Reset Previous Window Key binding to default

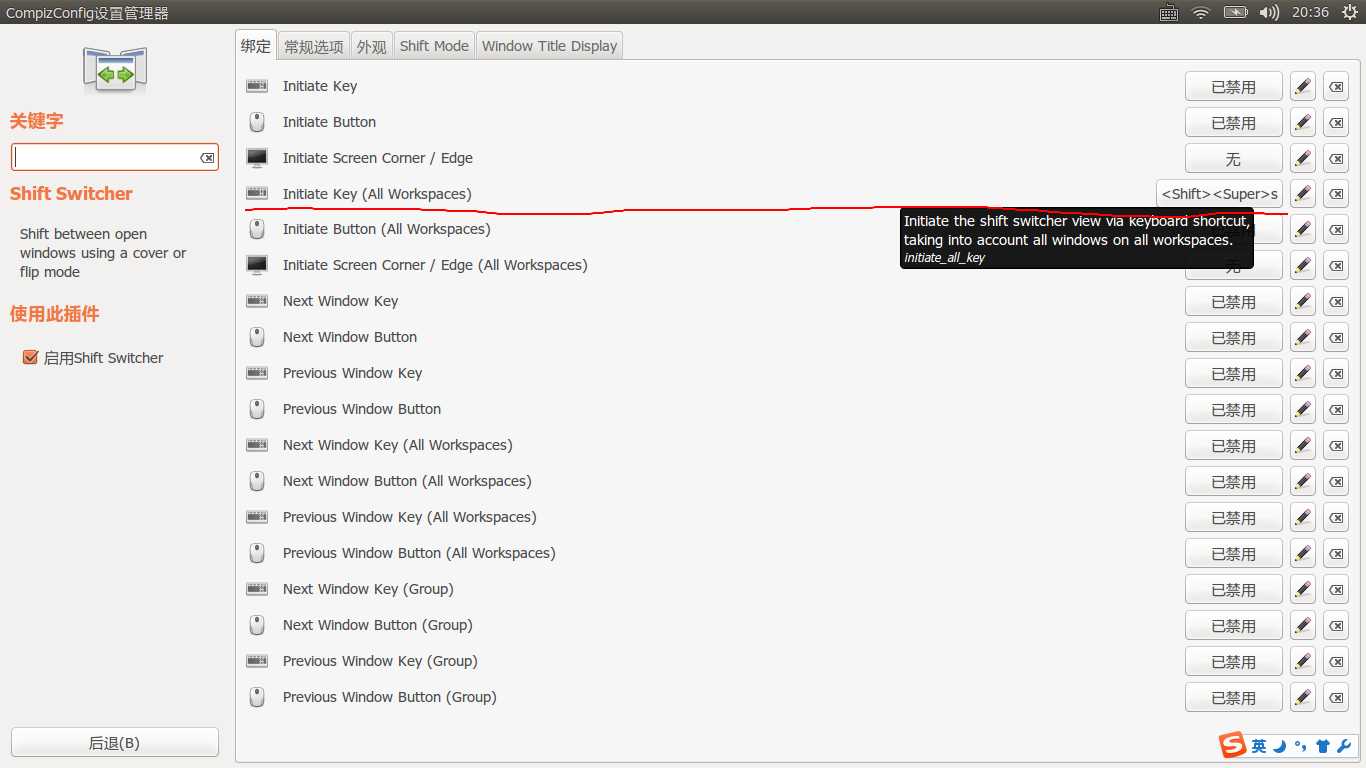pyautogui.click(x=1336, y=374)
